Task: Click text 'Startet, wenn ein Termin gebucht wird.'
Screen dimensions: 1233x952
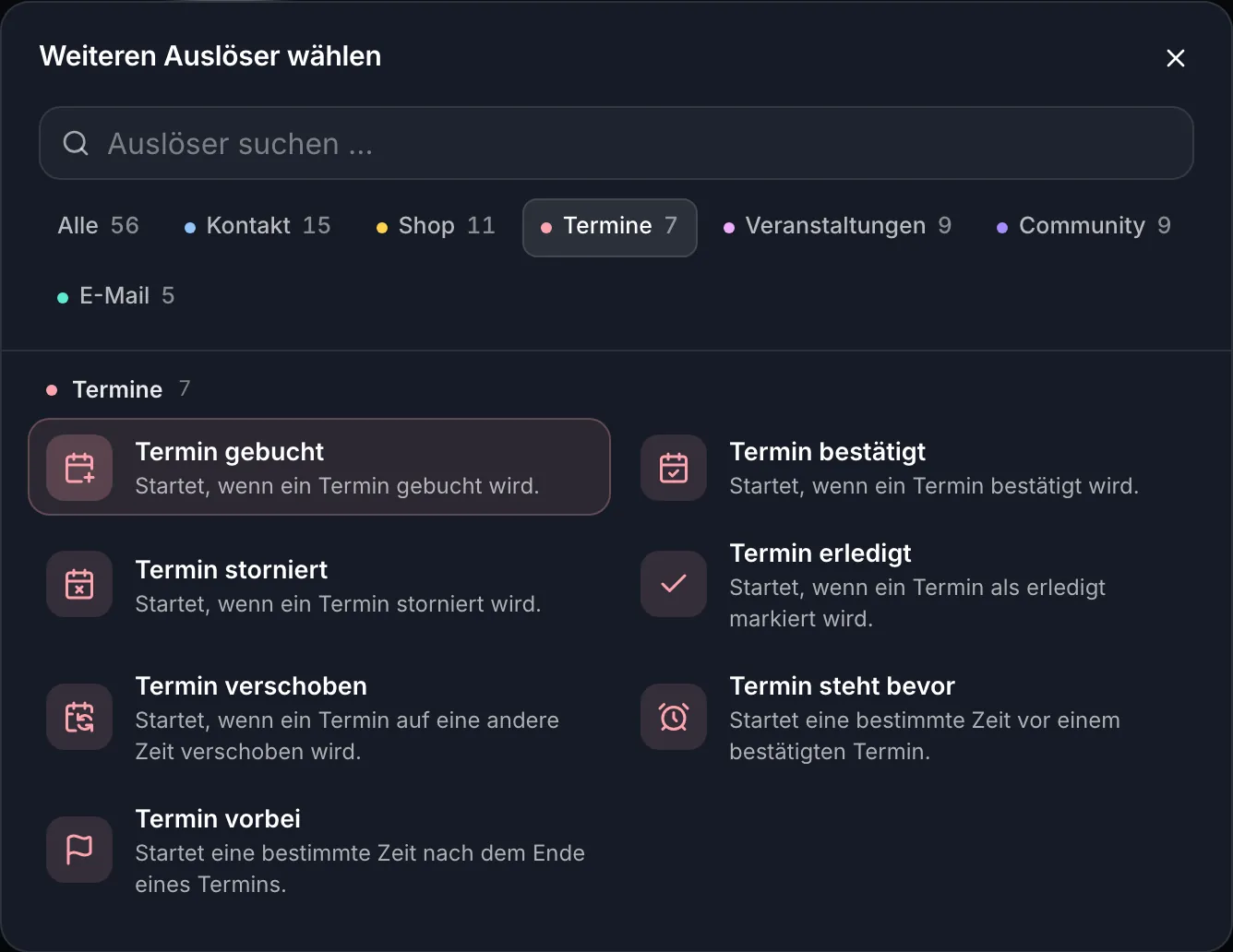Action: pyautogui.click(x=337, y=486)
